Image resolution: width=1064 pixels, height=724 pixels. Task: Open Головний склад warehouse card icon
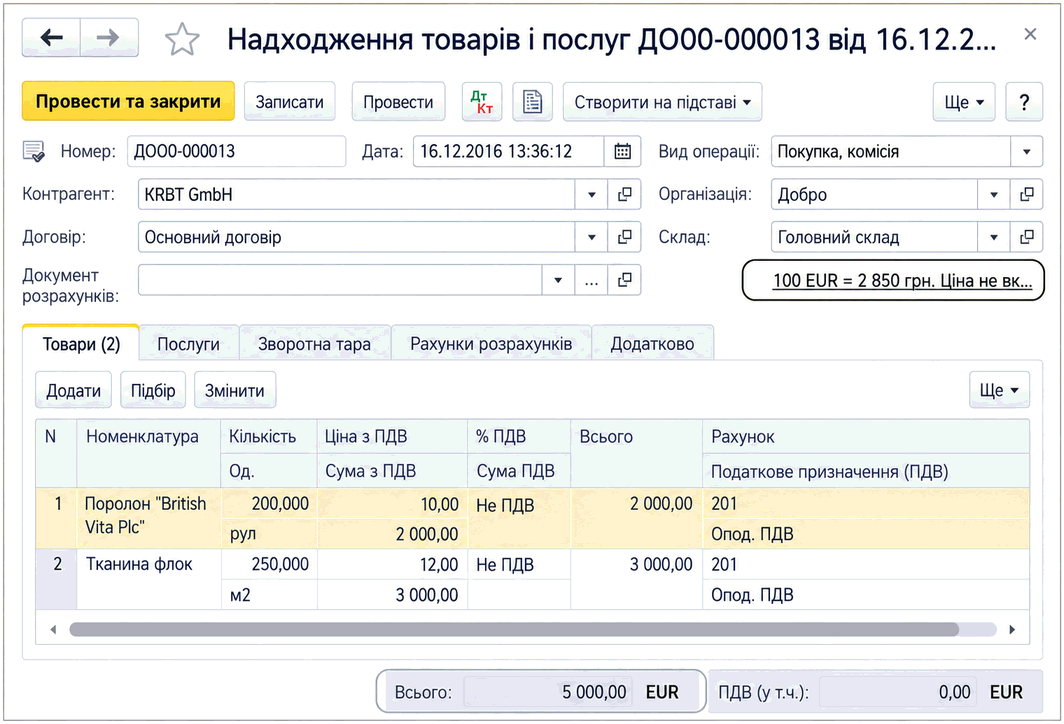(x=1027, y=237)
